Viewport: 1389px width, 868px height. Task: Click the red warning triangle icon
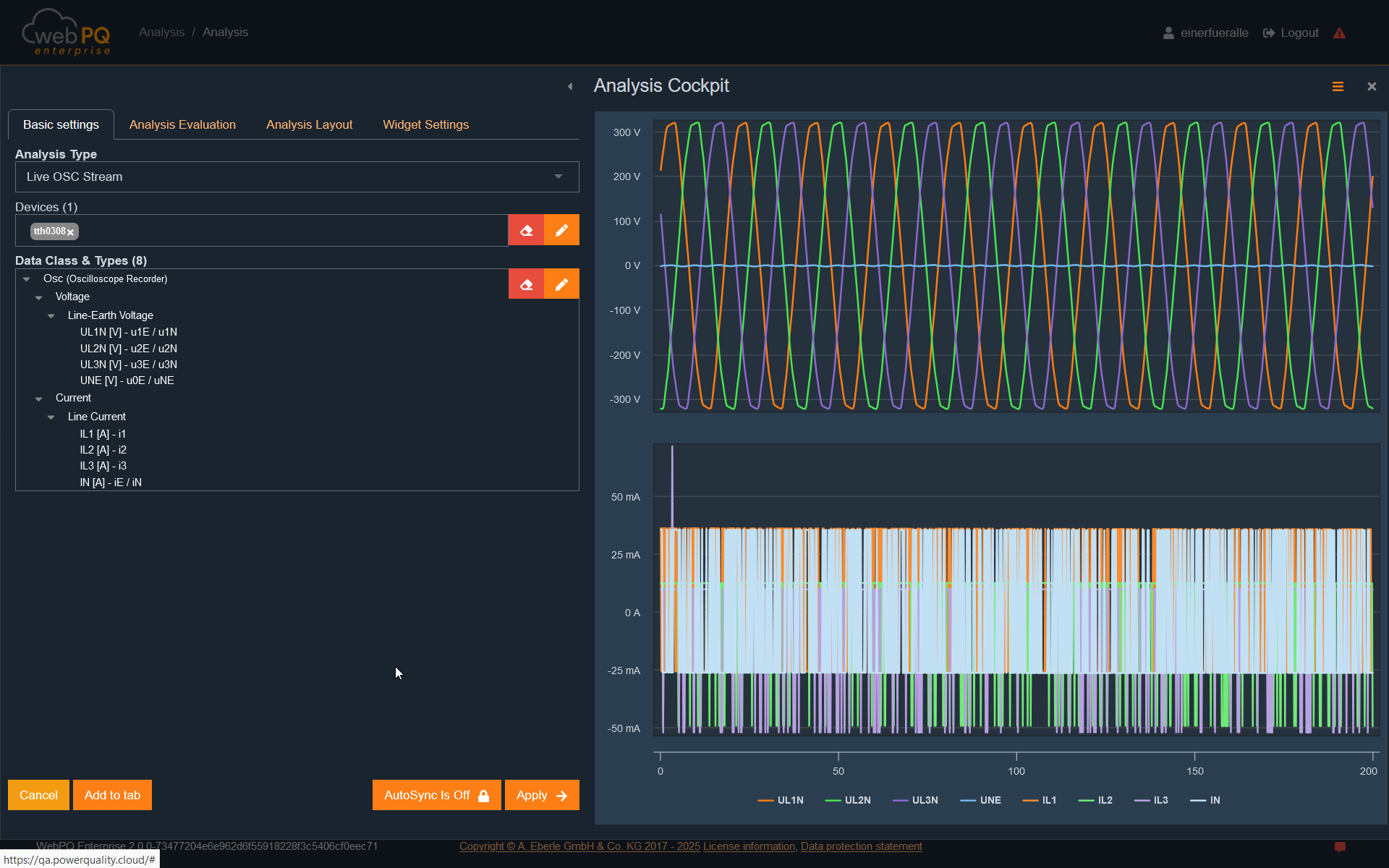coord(1339,33)
